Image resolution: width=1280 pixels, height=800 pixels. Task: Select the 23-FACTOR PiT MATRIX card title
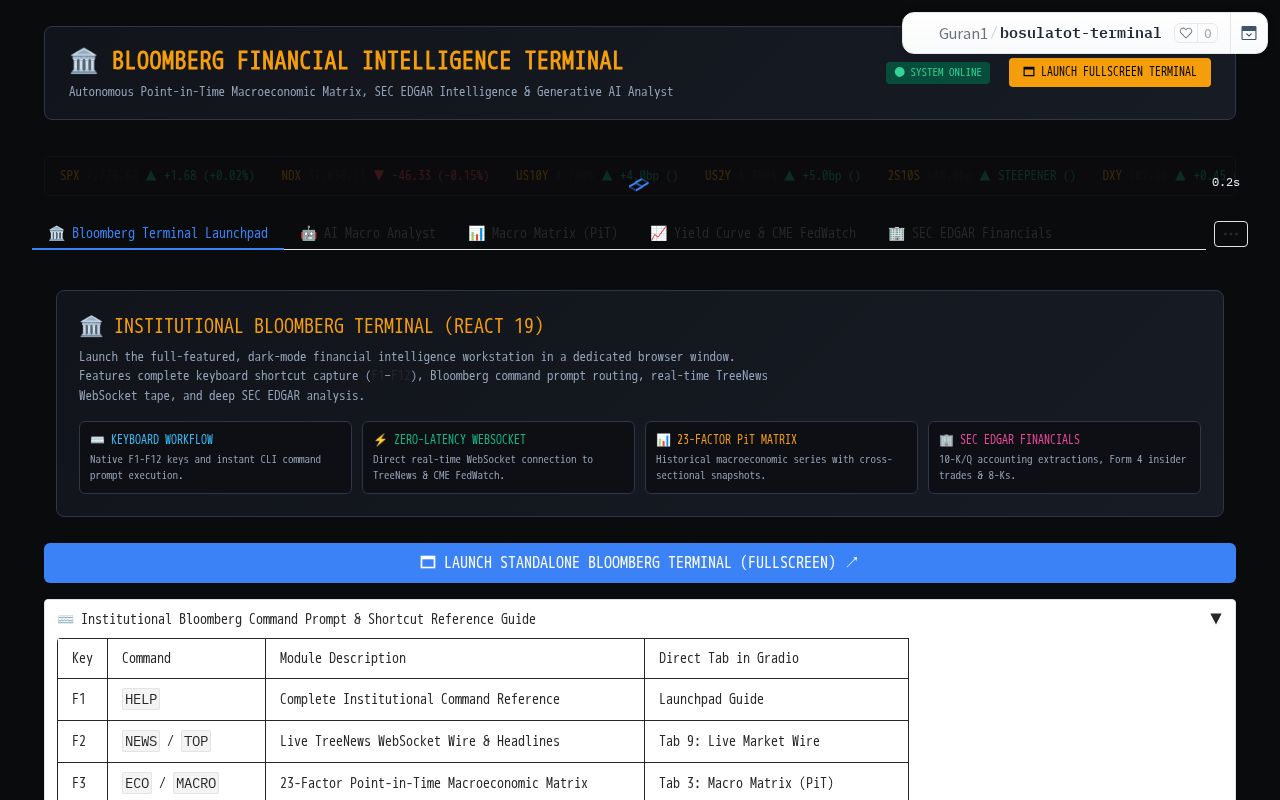tap(737, 440)
